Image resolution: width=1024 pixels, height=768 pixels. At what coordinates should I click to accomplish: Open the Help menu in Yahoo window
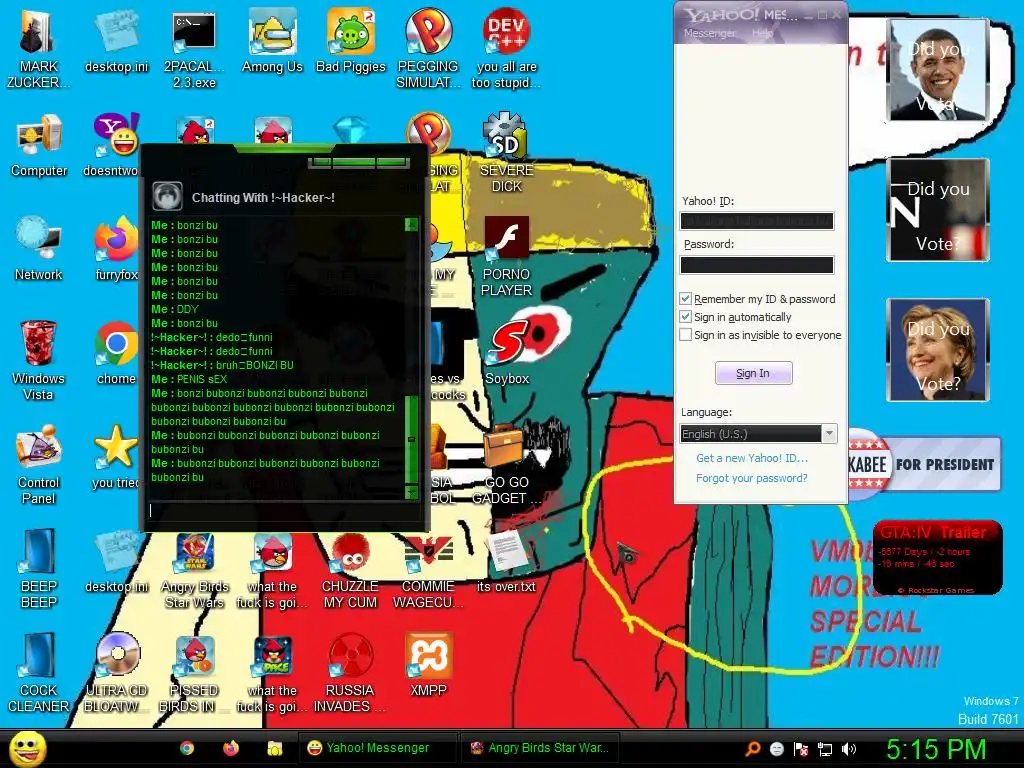point(761,33)
